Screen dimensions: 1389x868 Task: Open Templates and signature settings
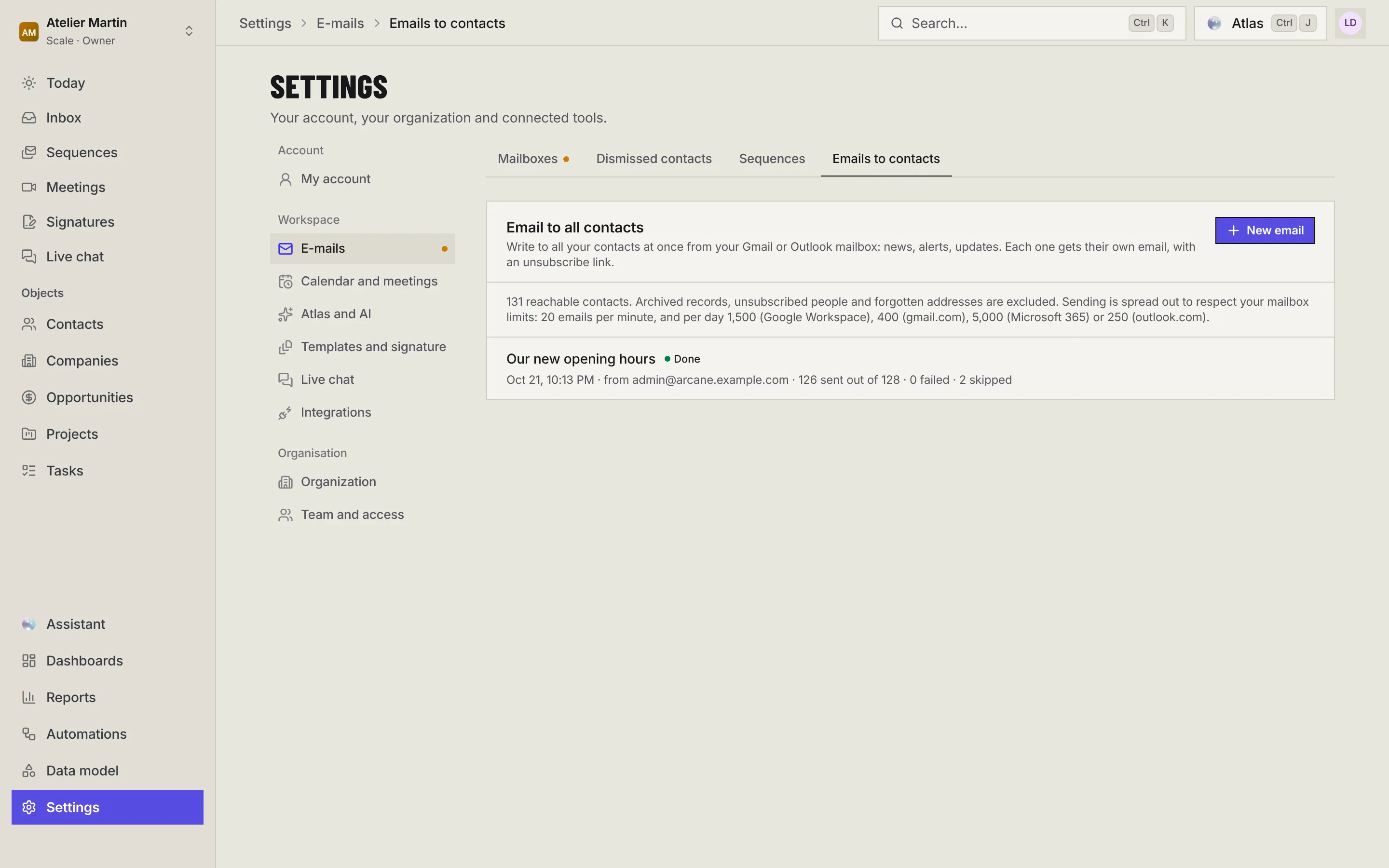click(x=362, y=347)
